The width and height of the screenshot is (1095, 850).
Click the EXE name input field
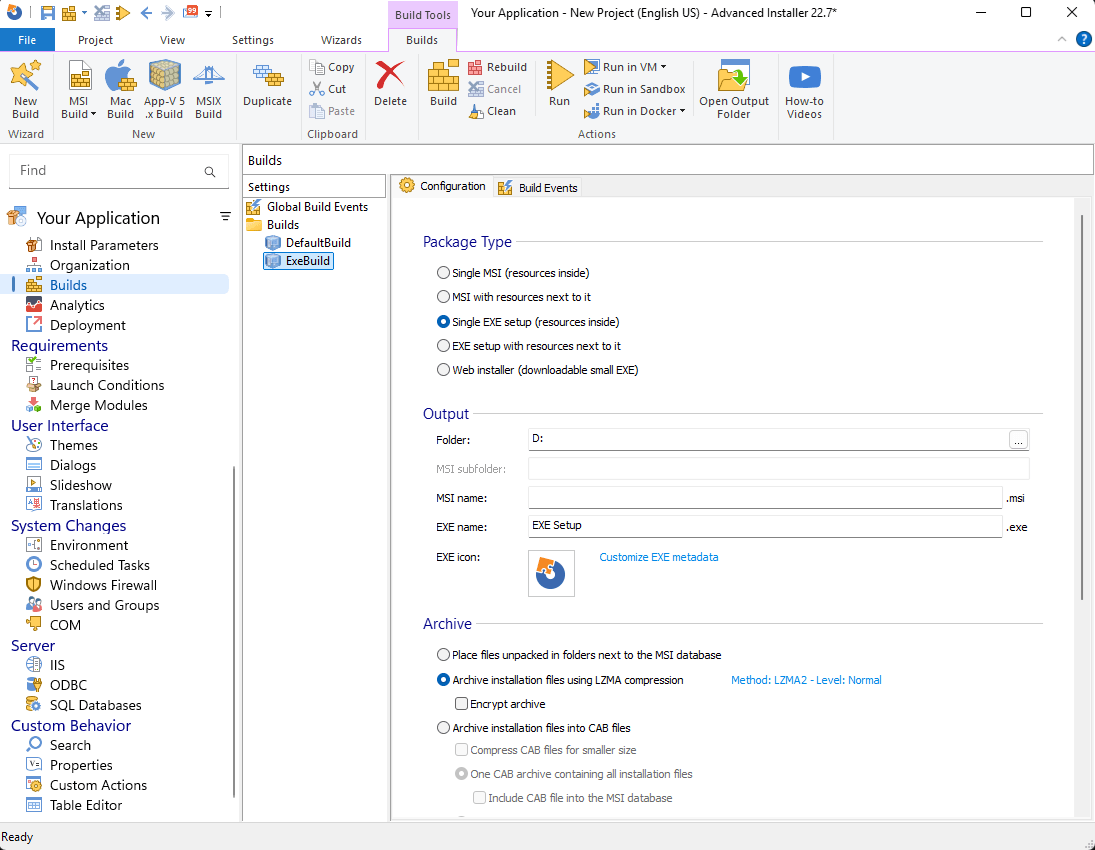(x=765, y=526)
